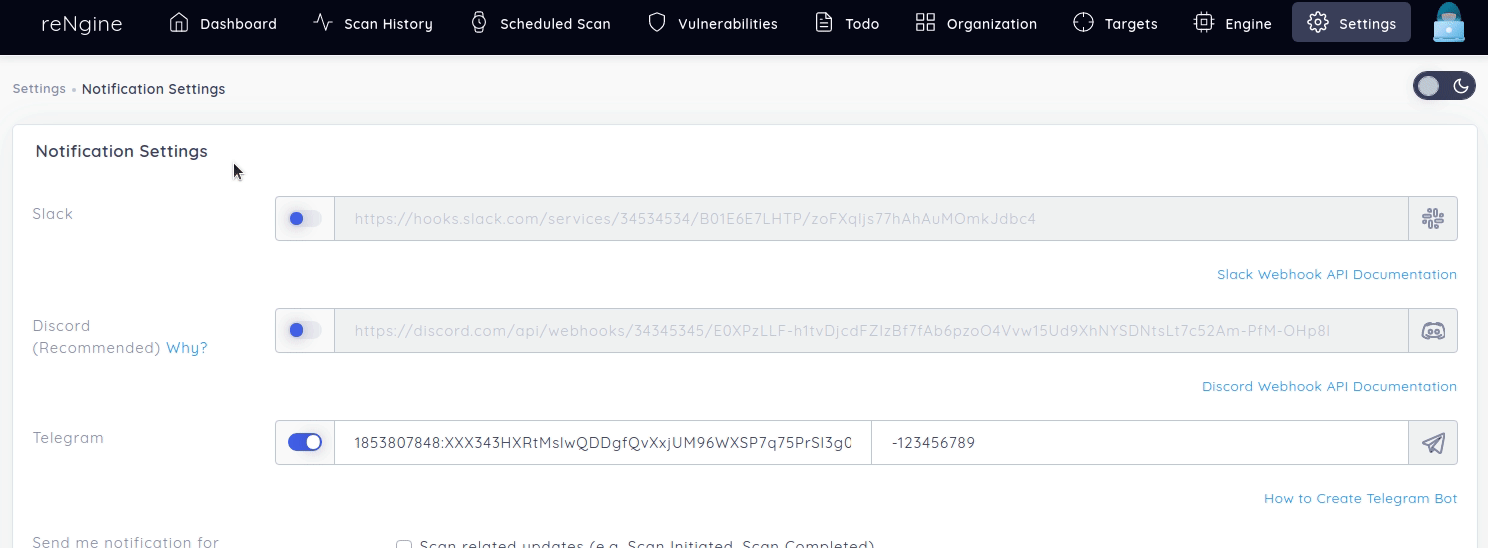Screen dimensions: 1488x548
Task: Click the Discord webhook URL field
Action: point(871,330)
